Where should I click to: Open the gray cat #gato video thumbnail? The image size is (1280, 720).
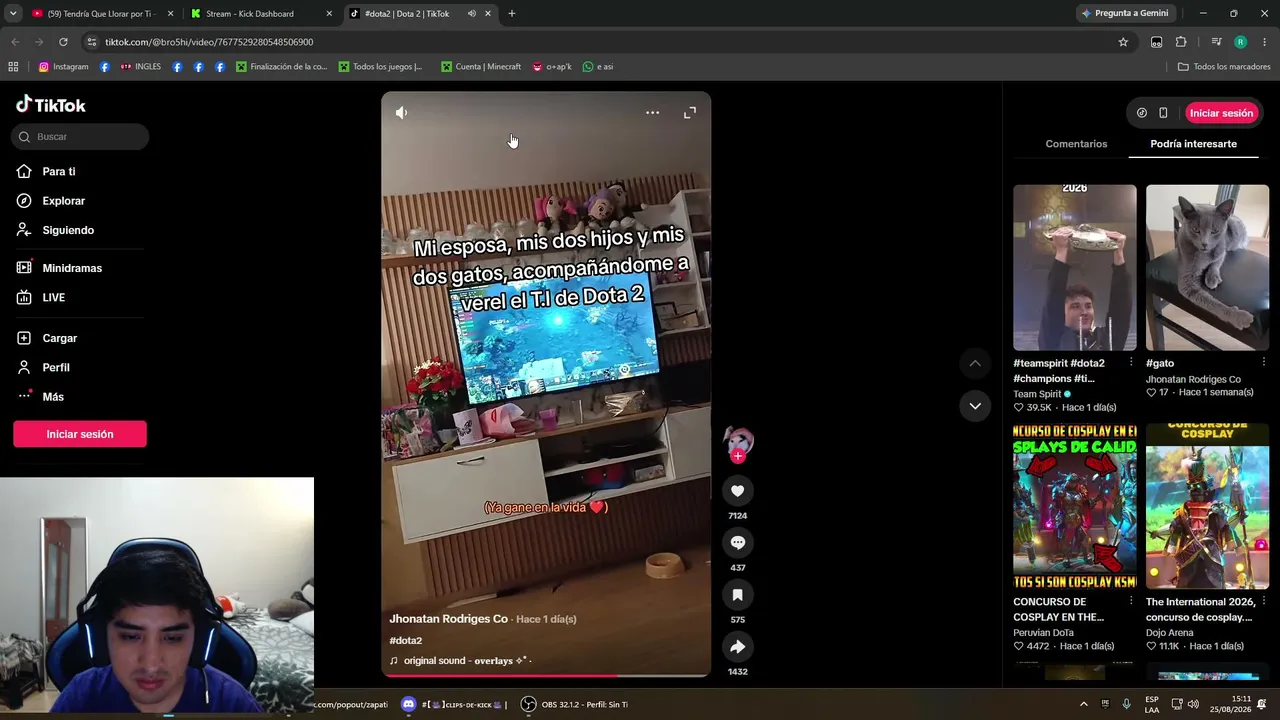coord(1207,267)
